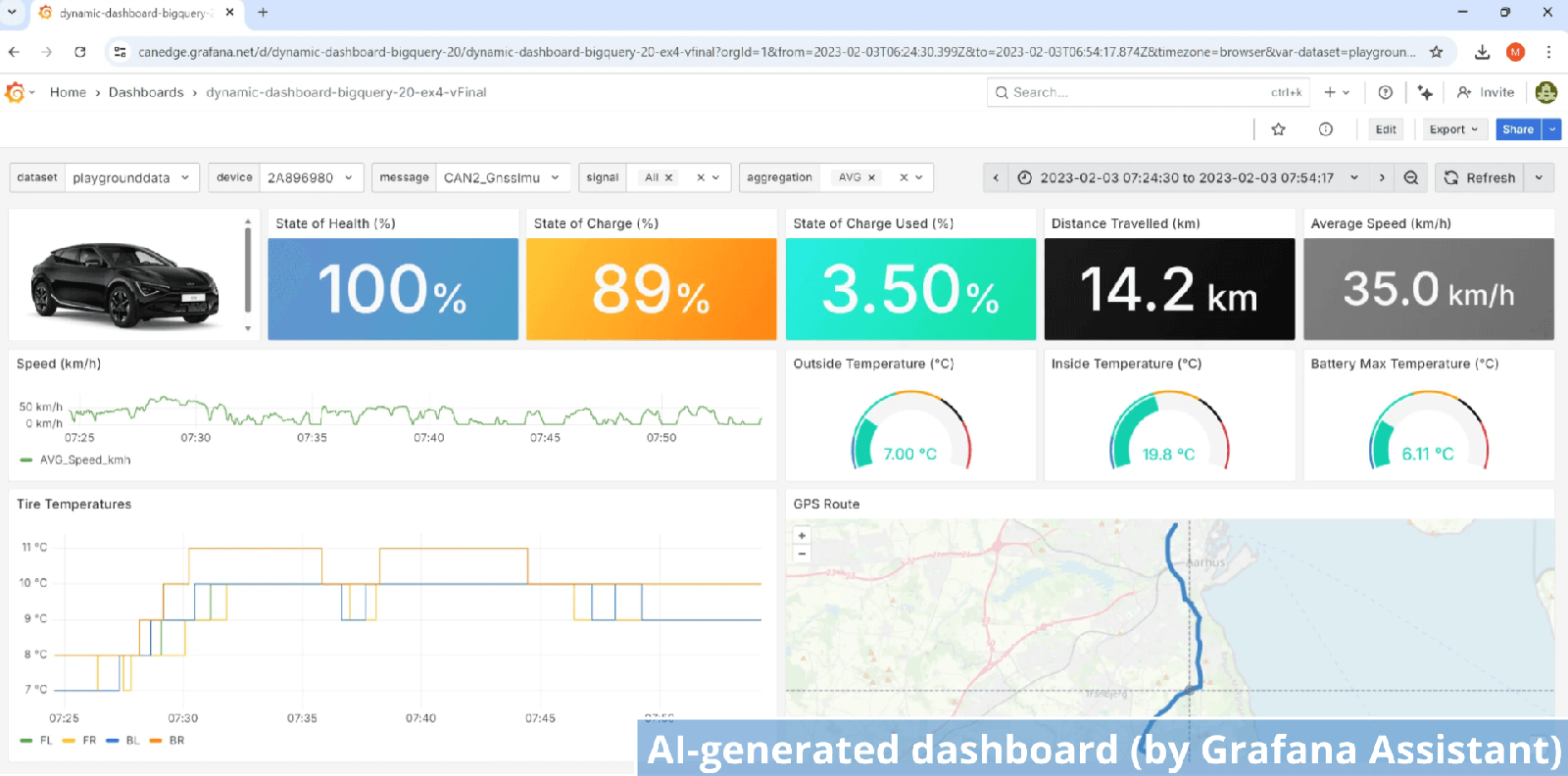Image resolution: width=1568 pixels, height=776 pixels.
Task: Shift time range backward
Action: point(996,177)
